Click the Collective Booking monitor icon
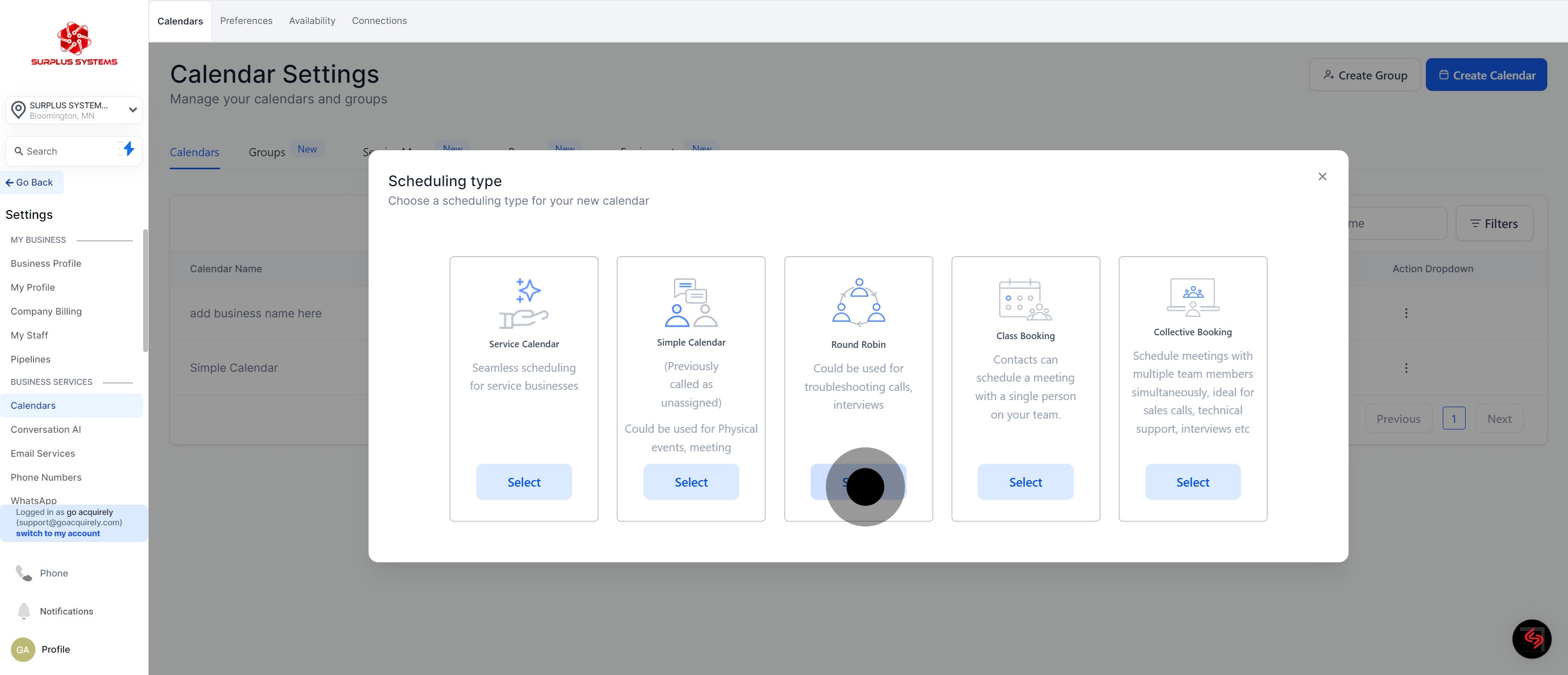 click(1192, 297)
